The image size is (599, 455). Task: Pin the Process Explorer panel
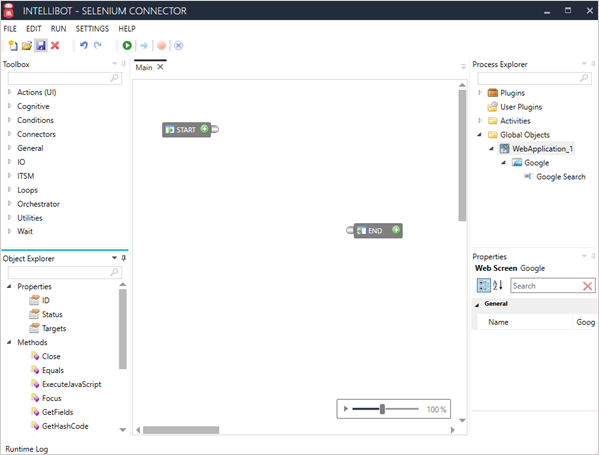coord(593,64)
